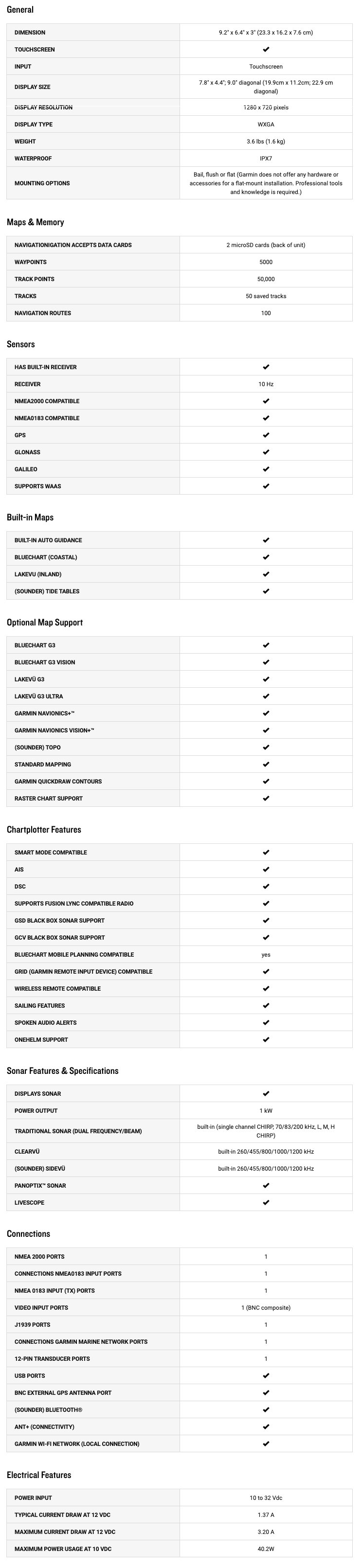362x1568 pixels.
Task: Click the "10 to 32 Vdc" power input value
Action: pos(266,1497)
